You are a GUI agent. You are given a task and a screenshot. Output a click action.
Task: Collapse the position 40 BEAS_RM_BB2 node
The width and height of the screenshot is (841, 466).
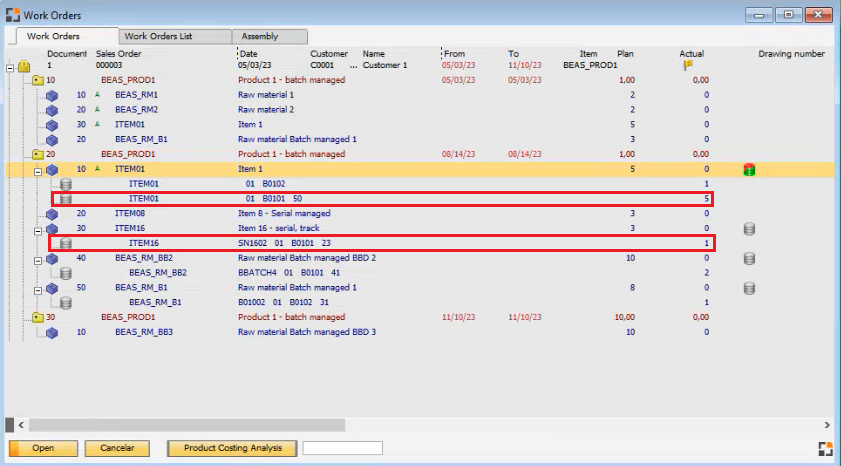[38, 258]
